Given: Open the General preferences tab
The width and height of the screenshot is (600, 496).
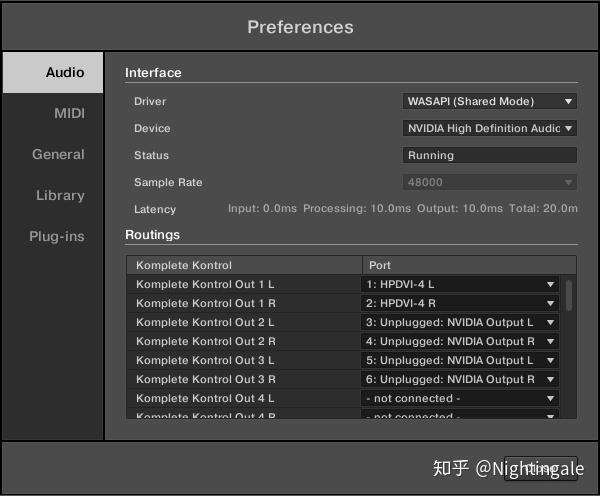Looking at the screenshot, I should tap(58, 155).
